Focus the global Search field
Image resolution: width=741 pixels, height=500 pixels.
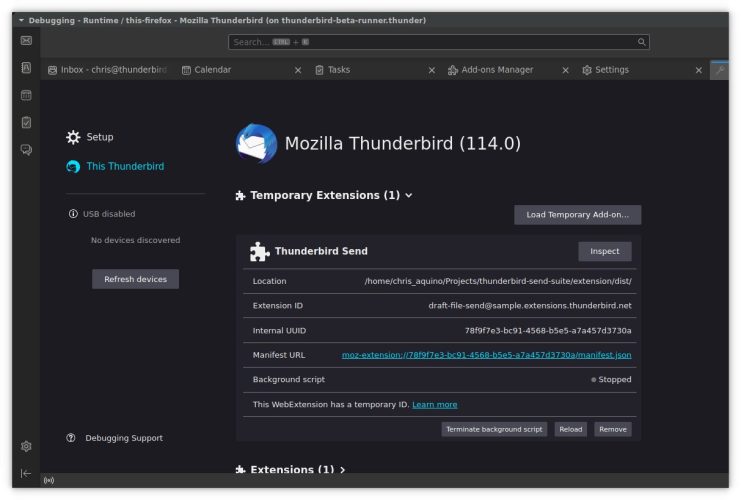439,42
